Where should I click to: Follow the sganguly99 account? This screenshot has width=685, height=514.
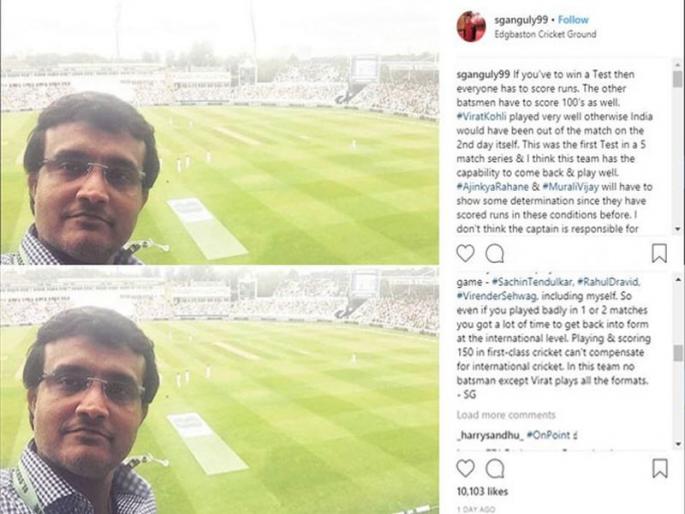click(x=573, y=20)
